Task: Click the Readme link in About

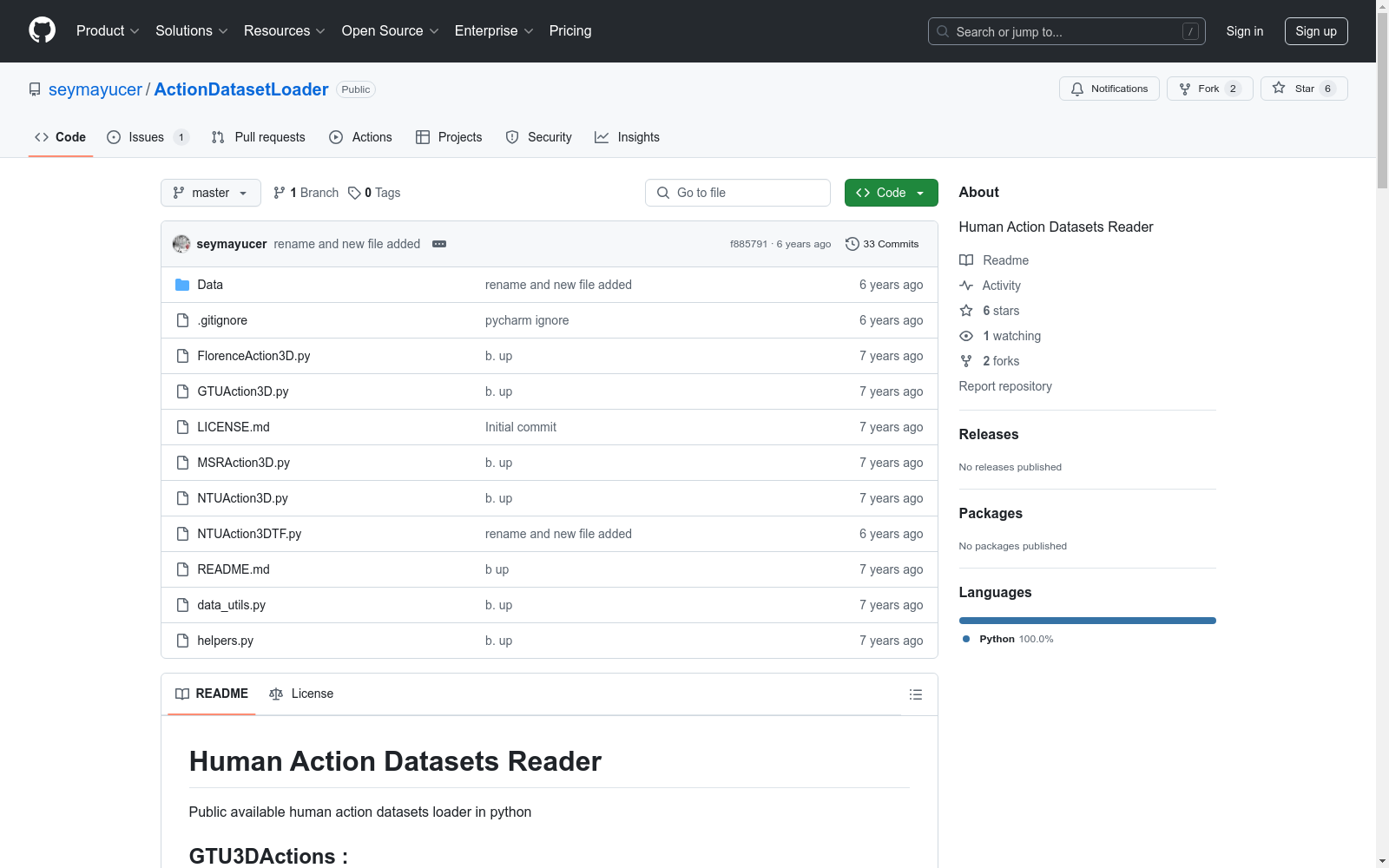Action: pyautogui.click(x=994, y=260)
